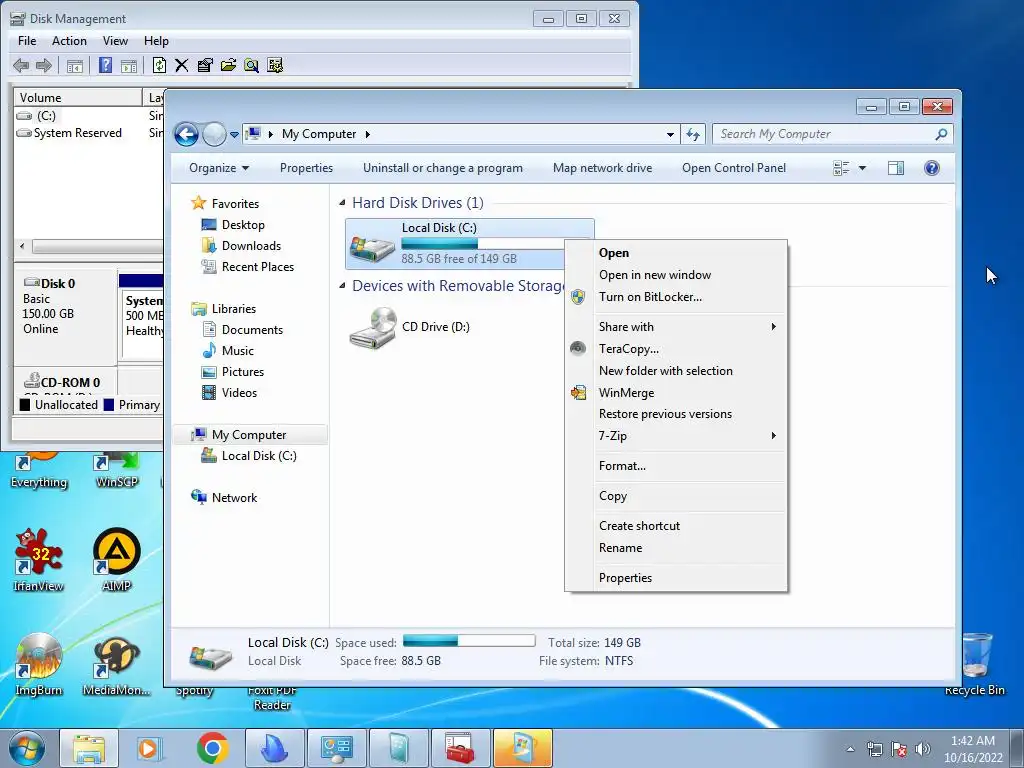Click Disk Management Help toolbar icon
The width and height of the screenshot is (1024, 768).
tap(105, 65)
